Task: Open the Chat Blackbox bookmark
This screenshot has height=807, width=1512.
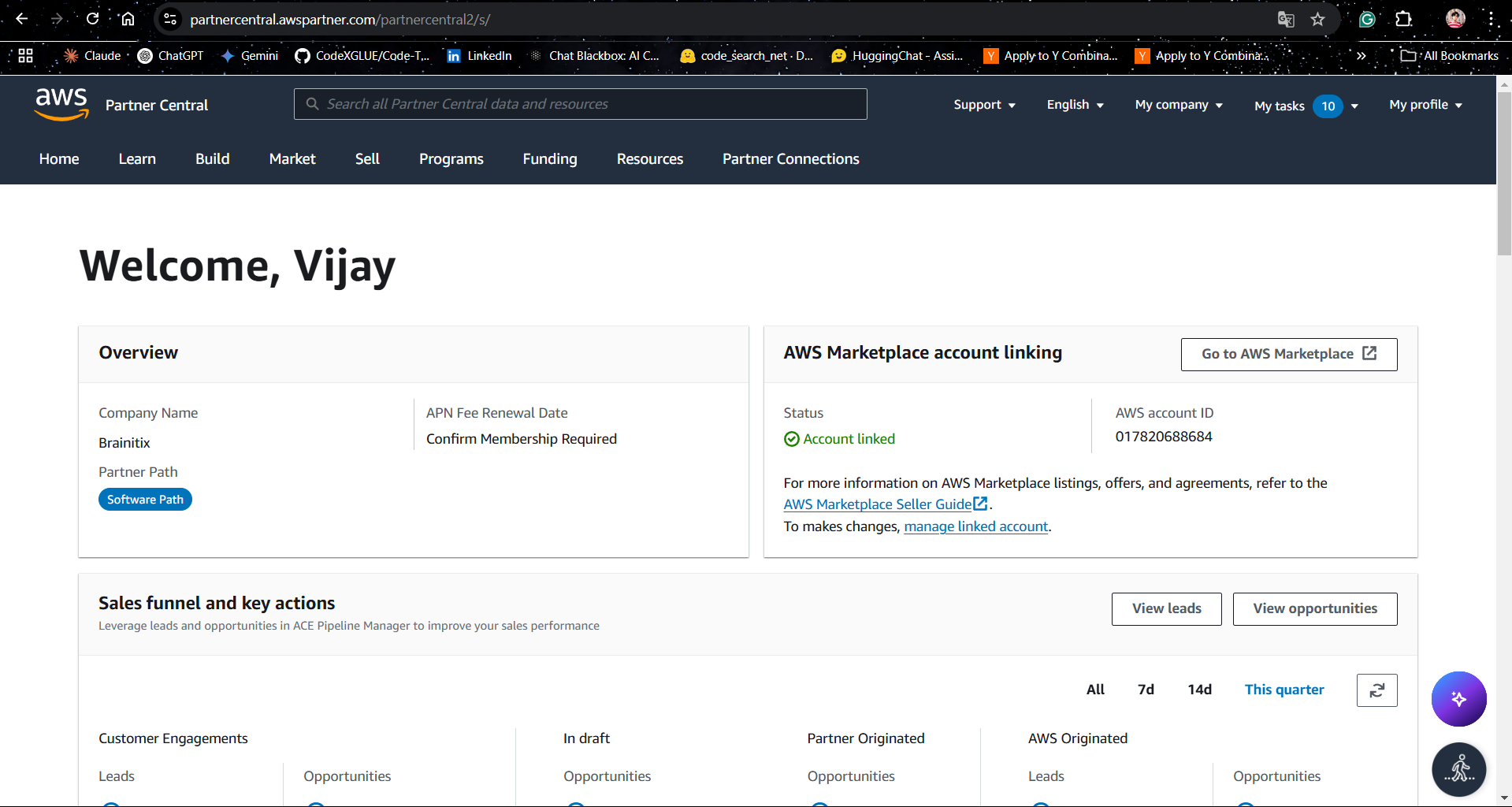Action: (x=595, y=55)
